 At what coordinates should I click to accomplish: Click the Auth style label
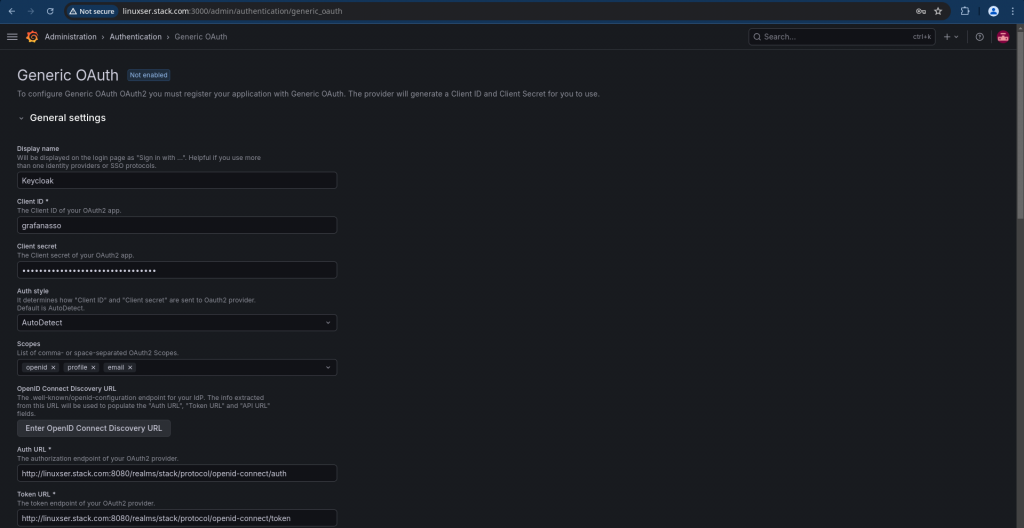33,291
